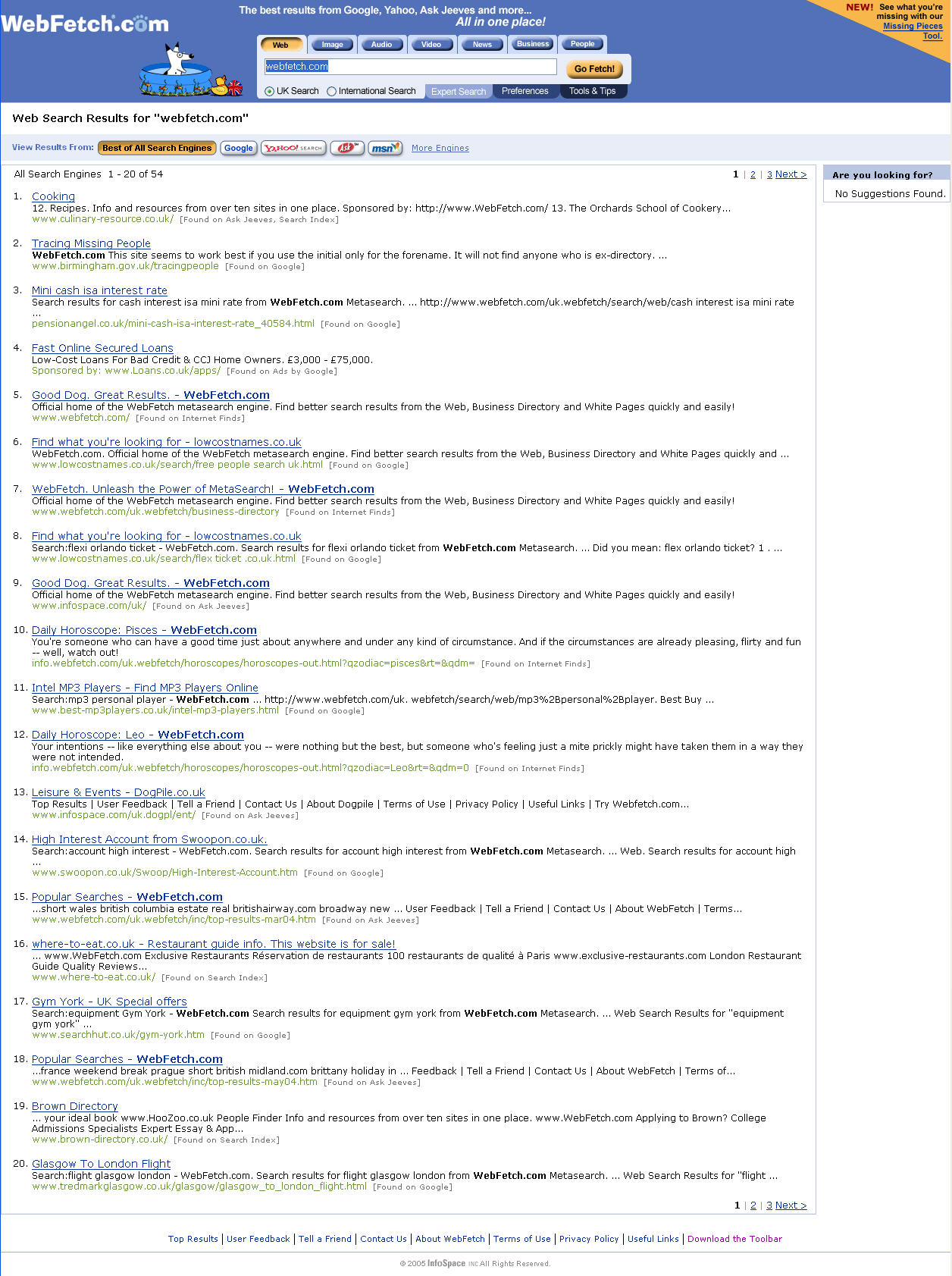Open Top Results footer link
This screenshot has width=952, height=1276.
[x=193, y=1239]
